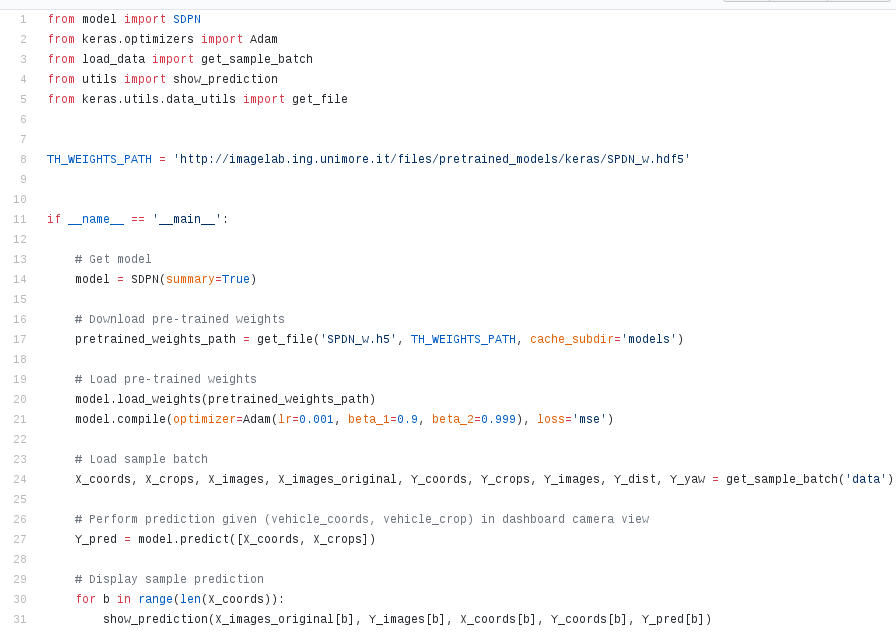Click the "range" keyword on line 30
The height and width of the screenshot is (632, 896).
click(155, 599)
